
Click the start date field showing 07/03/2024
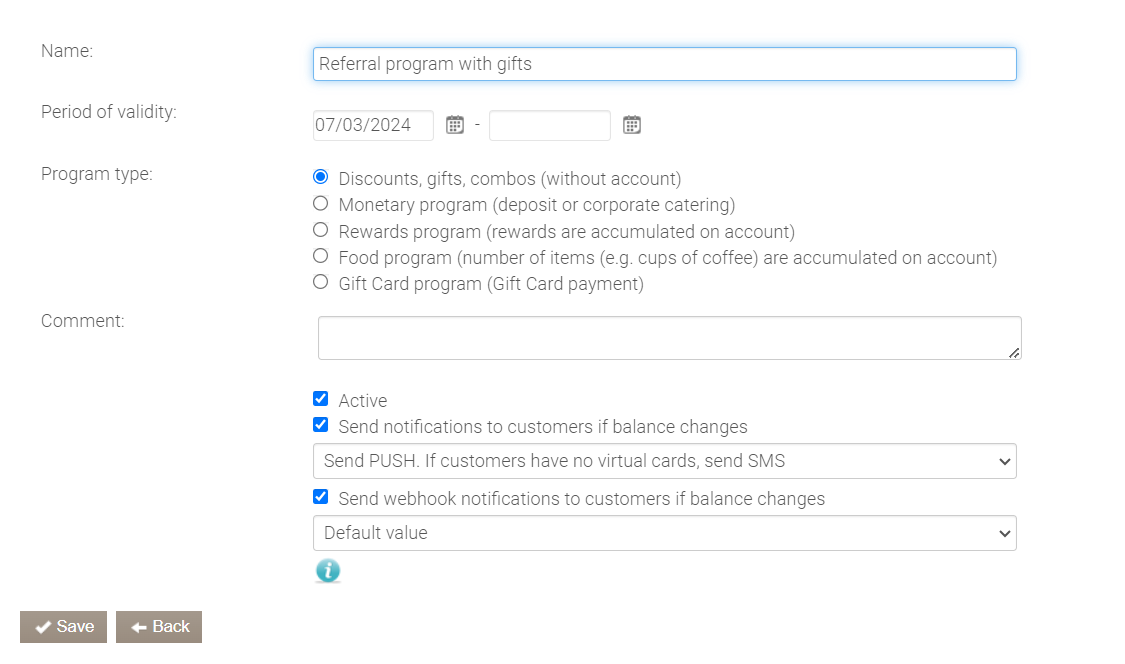pyautogui.click(x=373, y=125)
